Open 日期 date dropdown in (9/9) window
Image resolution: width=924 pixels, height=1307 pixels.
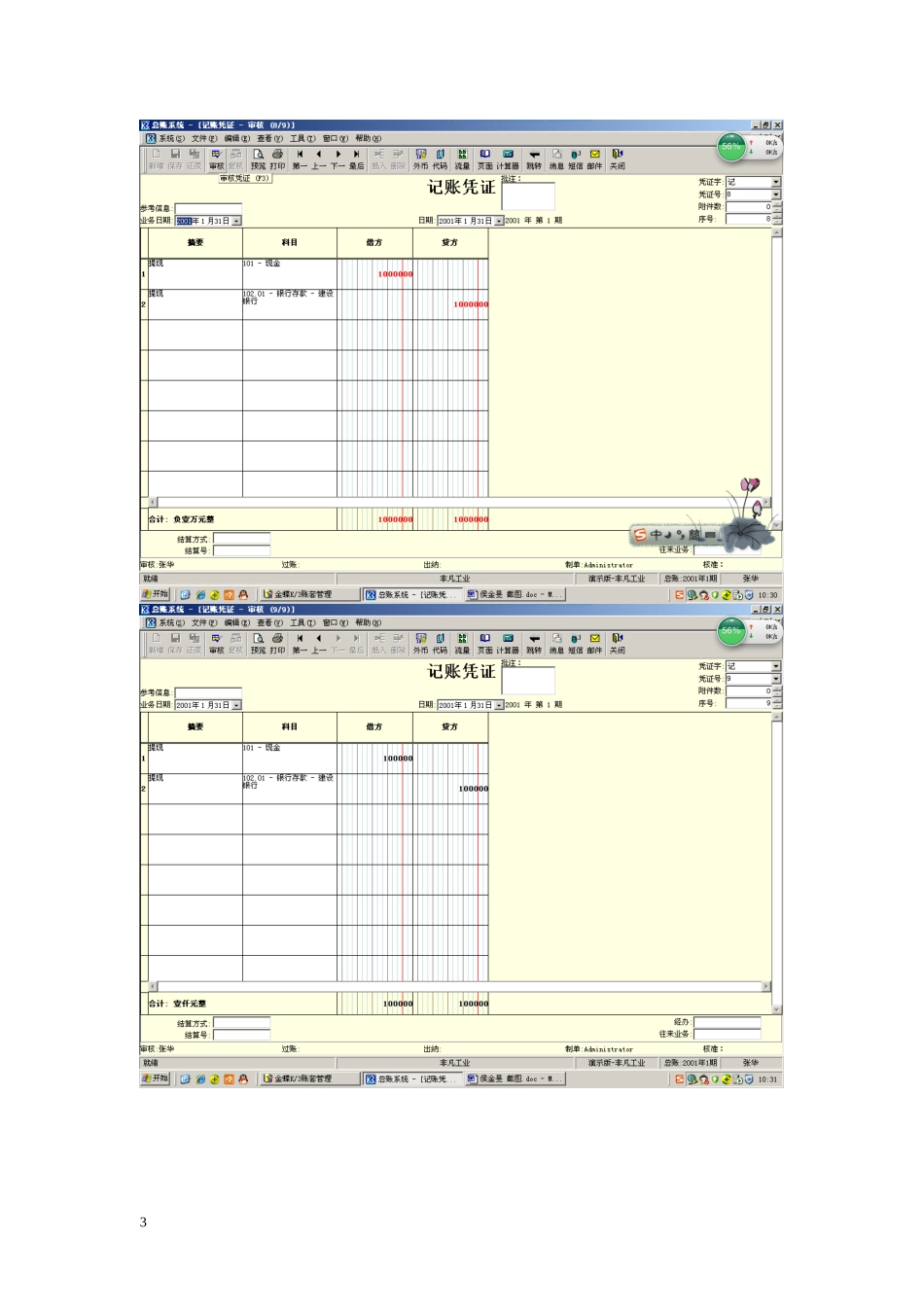click(x=499, y=706)
